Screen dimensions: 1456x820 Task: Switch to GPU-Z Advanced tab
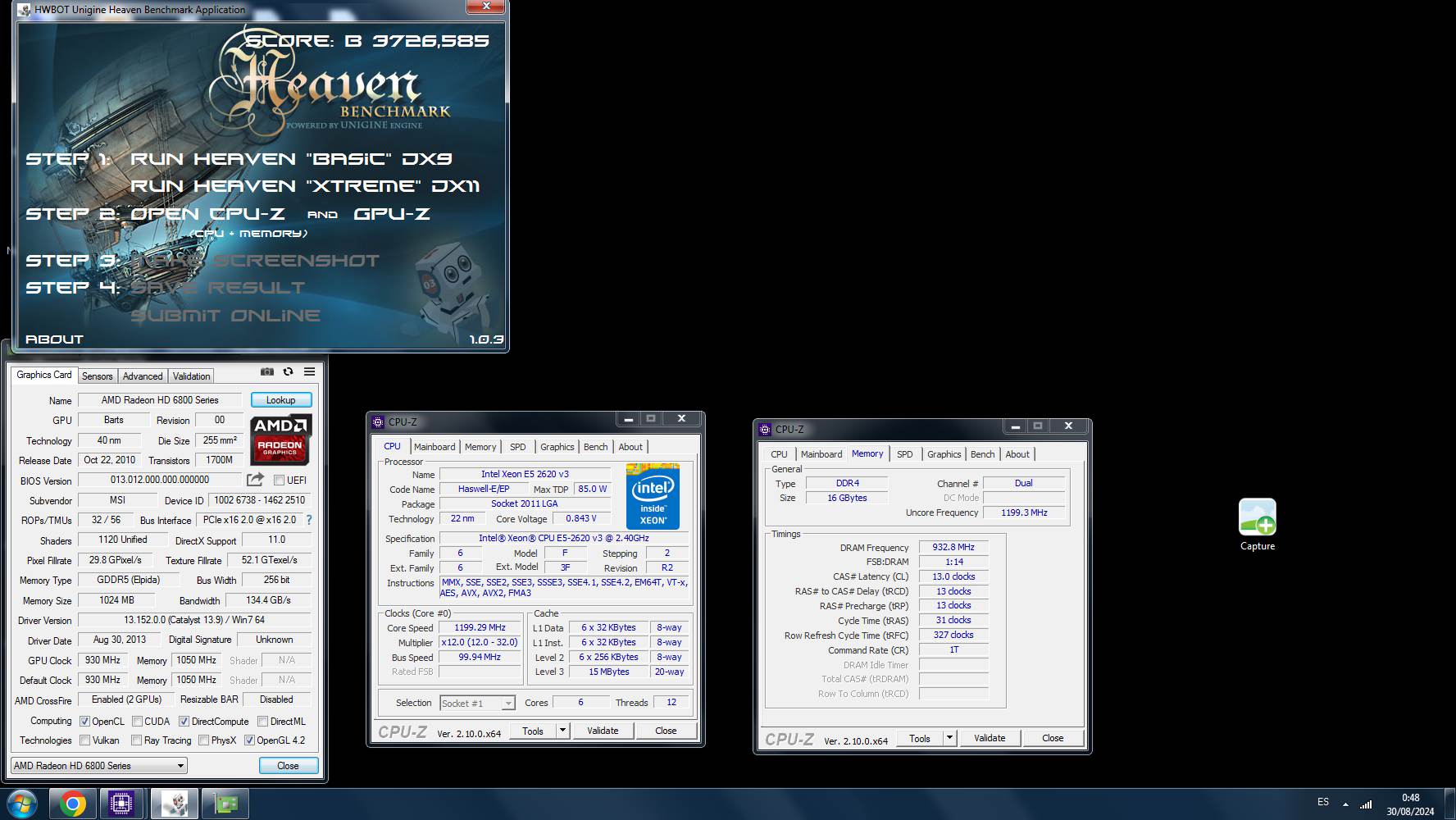pos(143,376)
